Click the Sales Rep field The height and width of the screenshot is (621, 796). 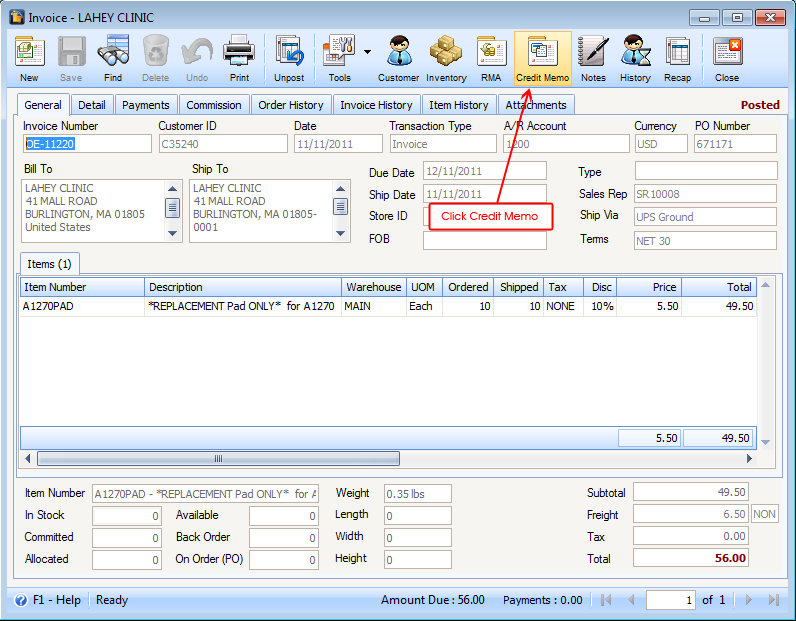coord(706,193)
